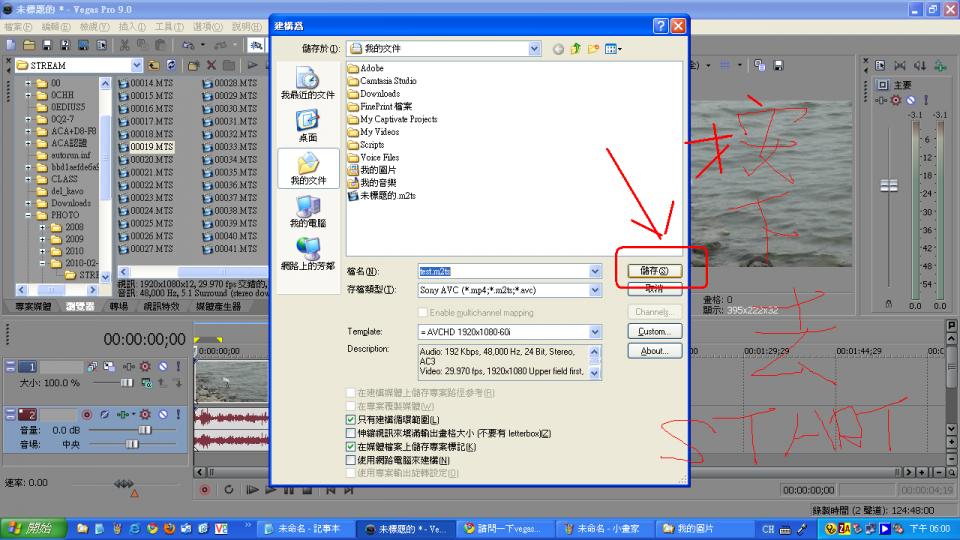
Task: Toggle use project output rotation setting
Action: coord(351,473)
